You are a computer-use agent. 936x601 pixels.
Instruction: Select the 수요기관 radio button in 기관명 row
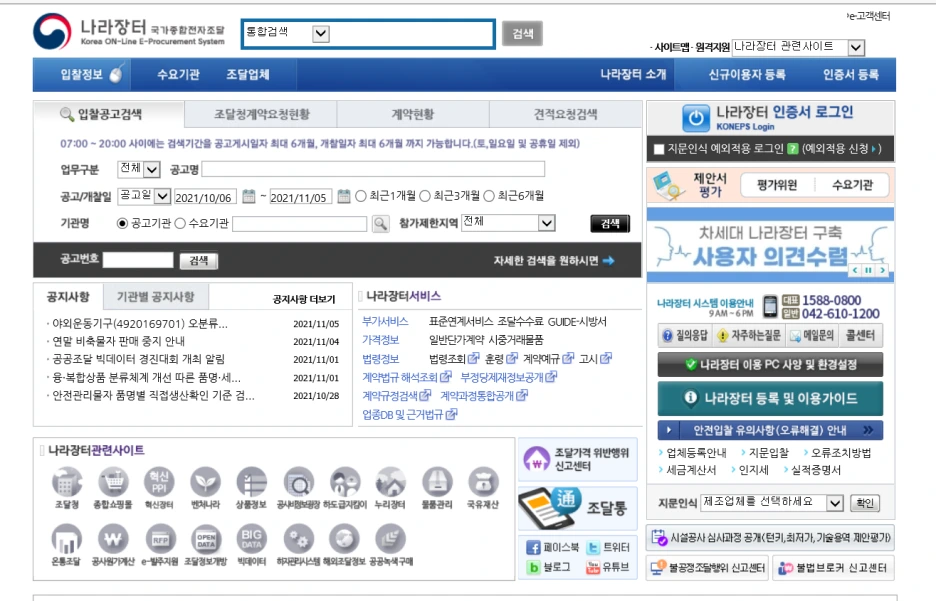point(180,223)
